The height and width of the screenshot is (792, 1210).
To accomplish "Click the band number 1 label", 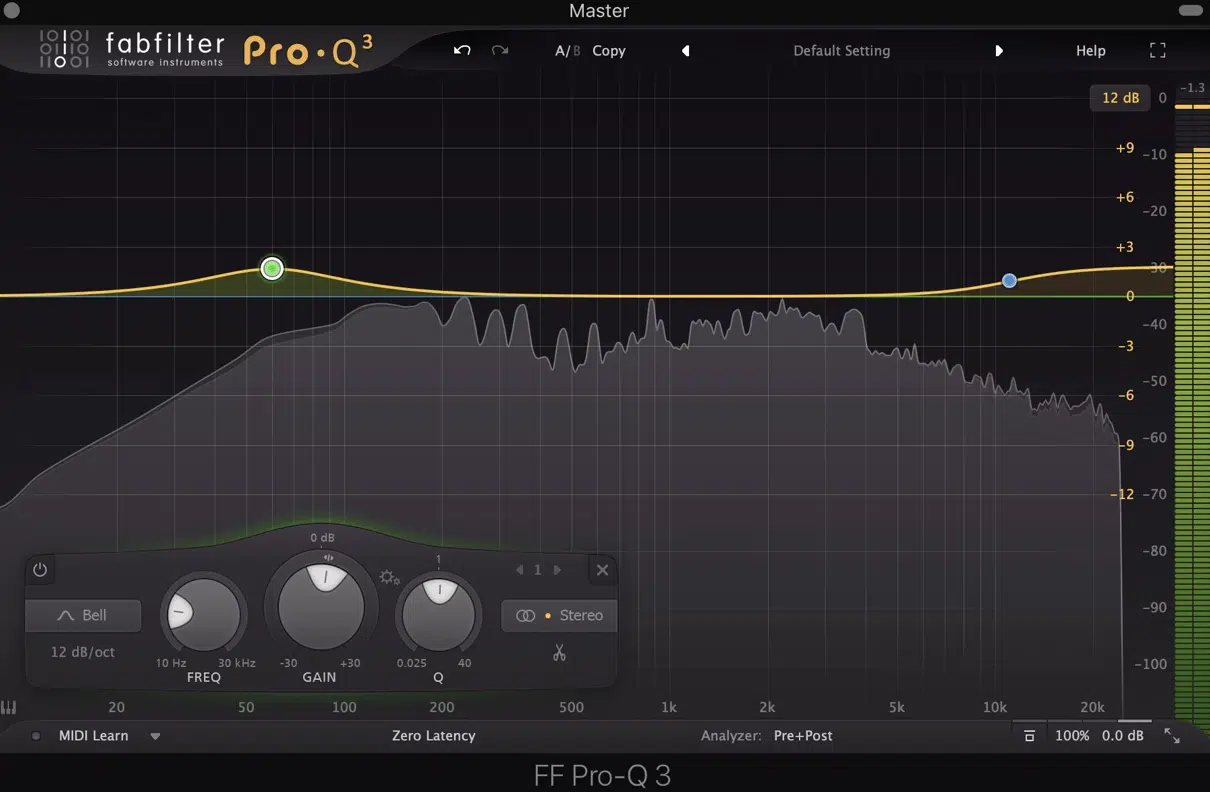I will tap(538, 570).
